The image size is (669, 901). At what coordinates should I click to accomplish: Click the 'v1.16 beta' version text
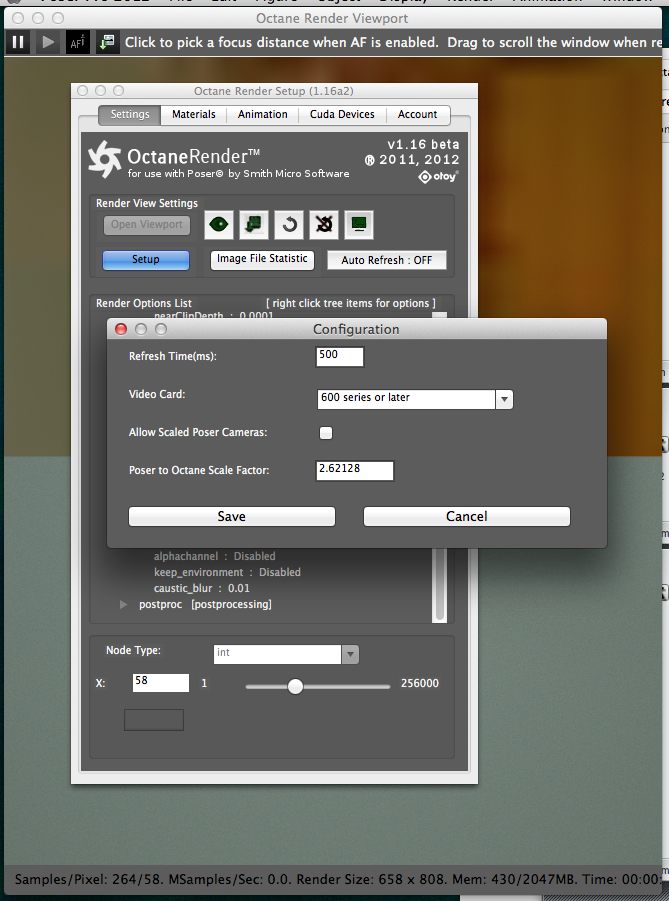(423, 144)
